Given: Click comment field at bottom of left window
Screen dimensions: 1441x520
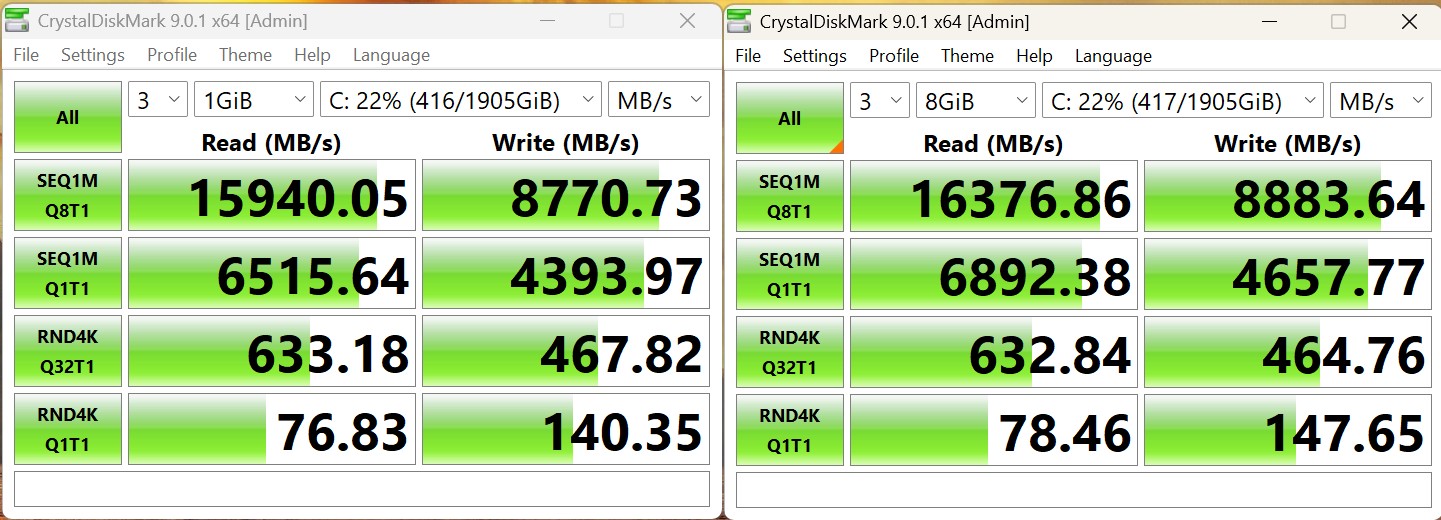Looking at the screenshot, I should pos(362,489).
